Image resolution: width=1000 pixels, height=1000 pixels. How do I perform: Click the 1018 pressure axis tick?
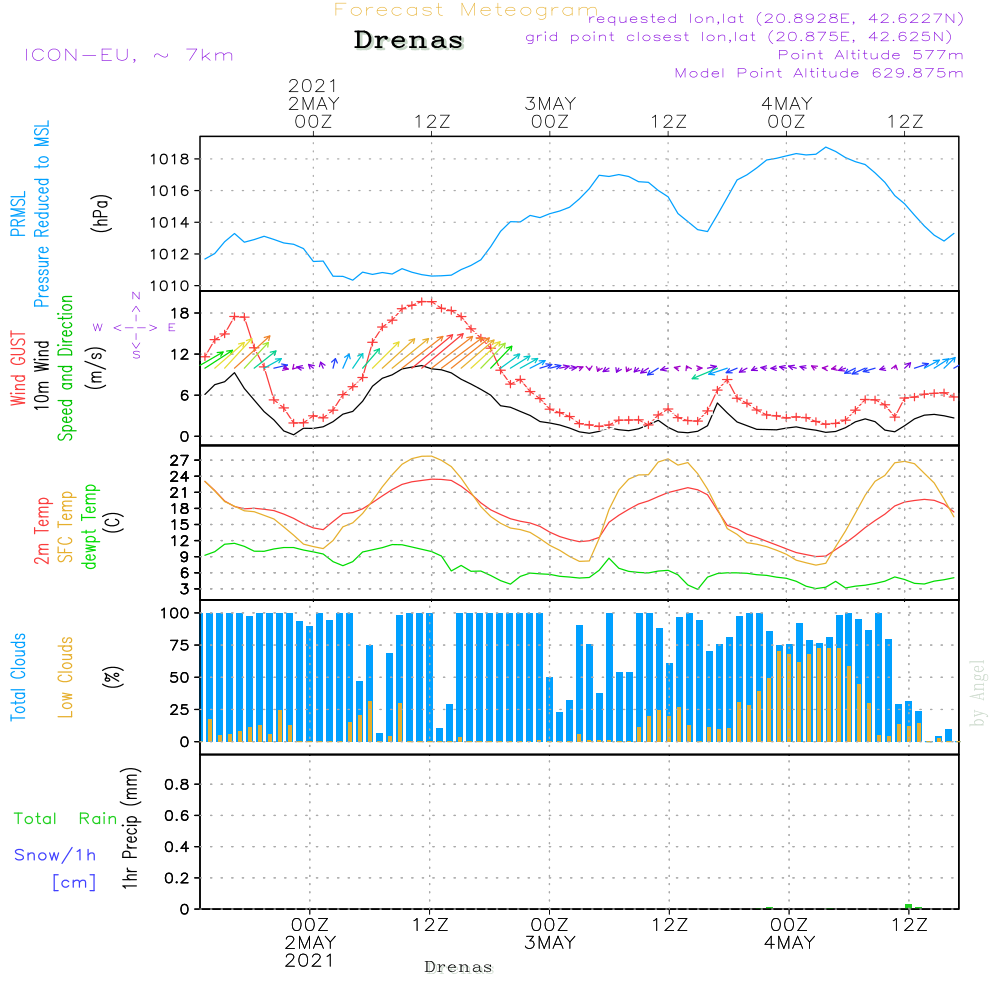[171, 159]
